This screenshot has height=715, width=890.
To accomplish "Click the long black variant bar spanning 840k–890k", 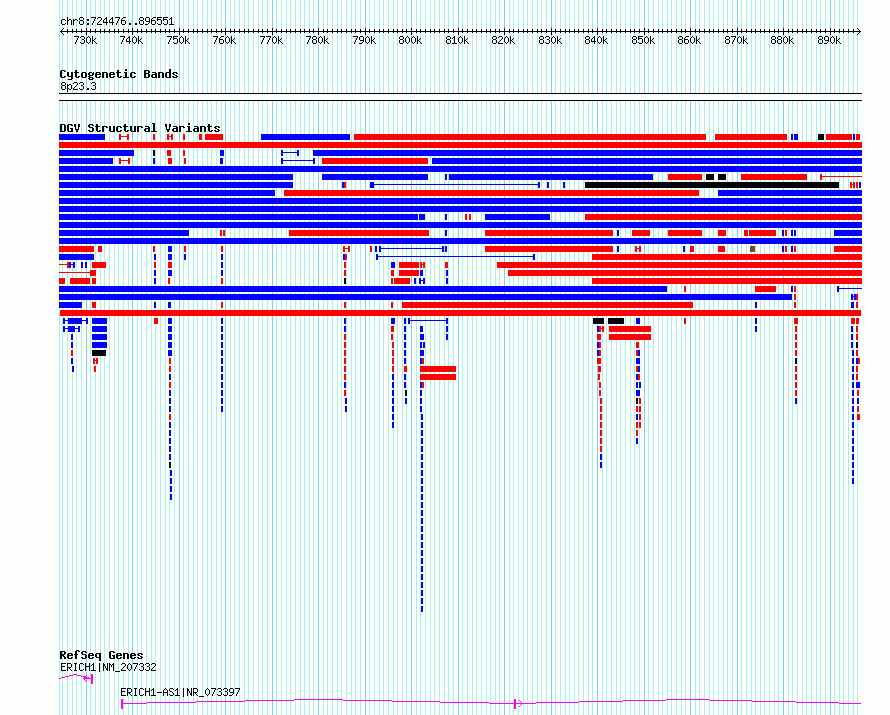I will (x=712, y=185).
